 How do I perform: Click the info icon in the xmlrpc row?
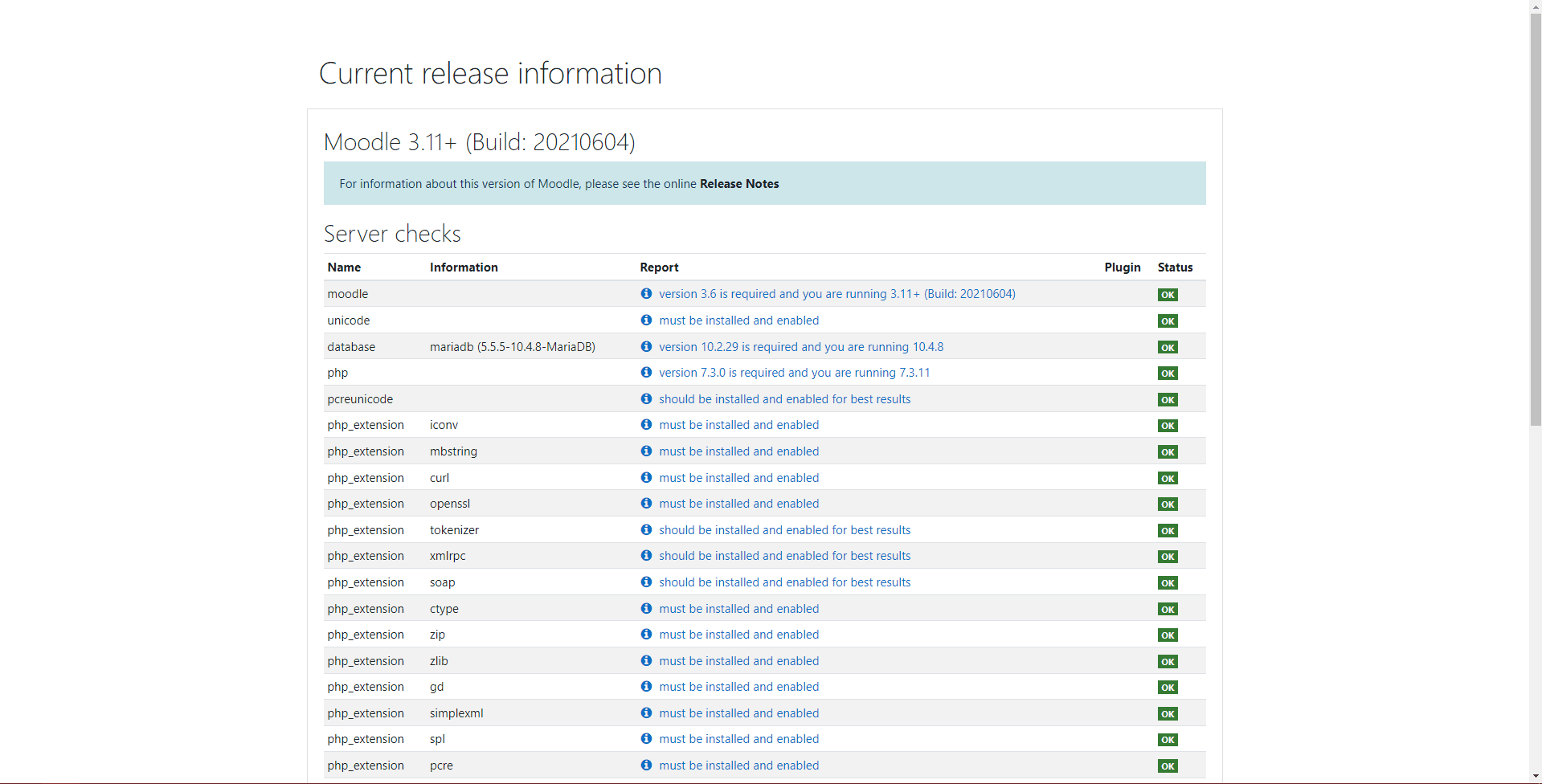pos(646,555)
